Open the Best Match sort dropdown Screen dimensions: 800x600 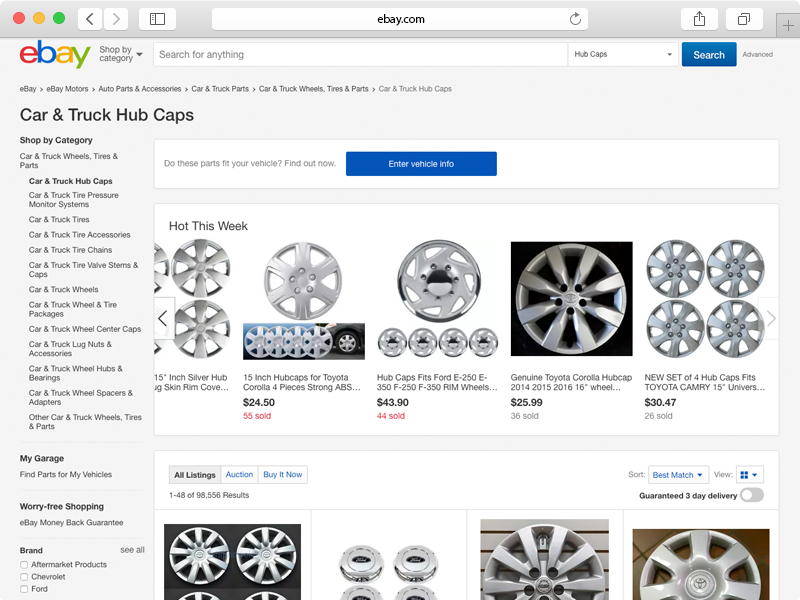point(678,475)
